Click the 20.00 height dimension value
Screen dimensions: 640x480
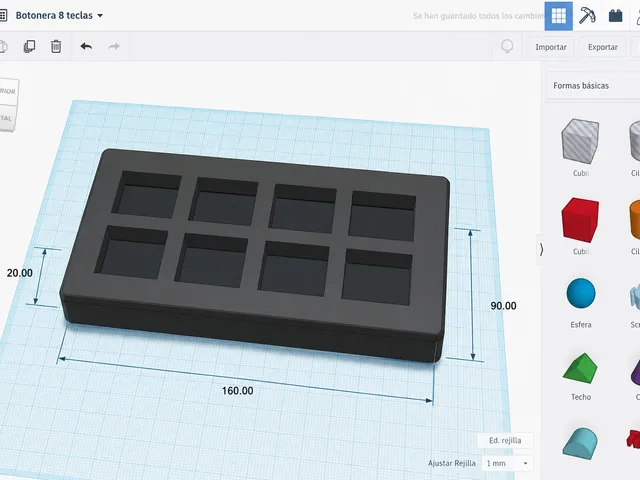[20, 273]
